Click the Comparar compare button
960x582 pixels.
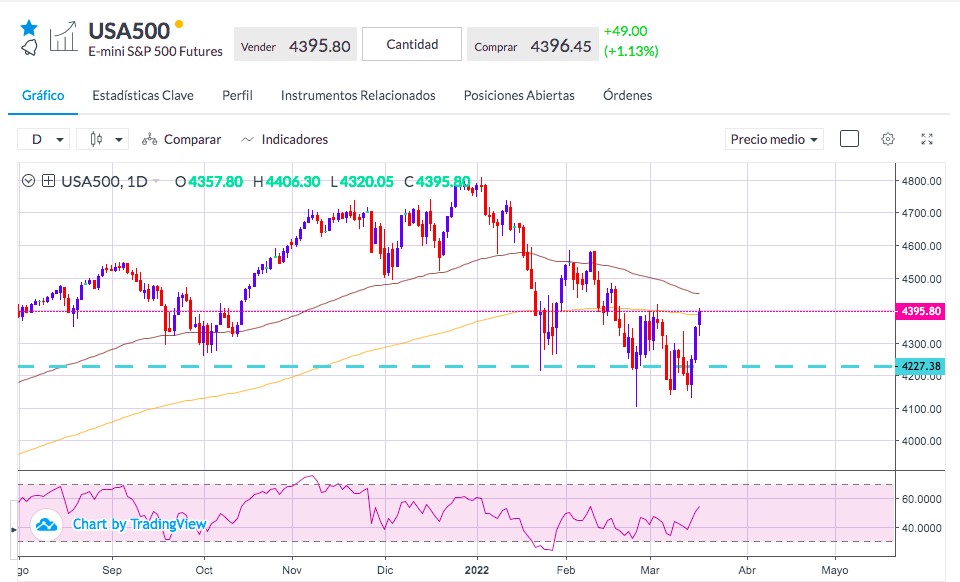point(181,140)
